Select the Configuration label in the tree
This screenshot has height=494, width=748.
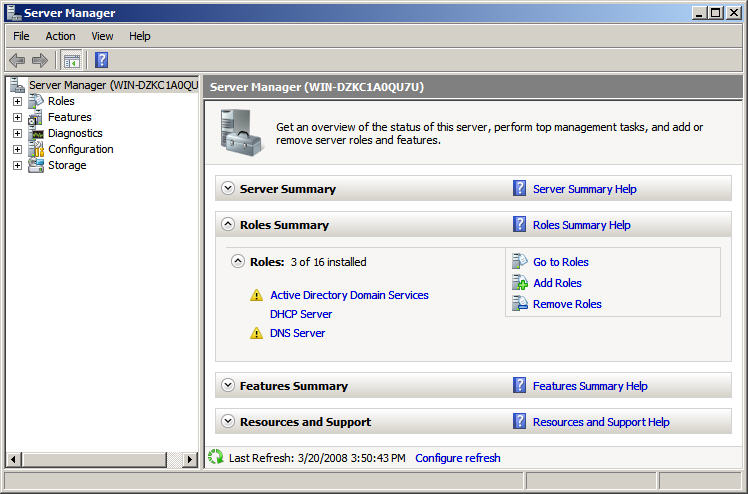(x=81, y=149)
